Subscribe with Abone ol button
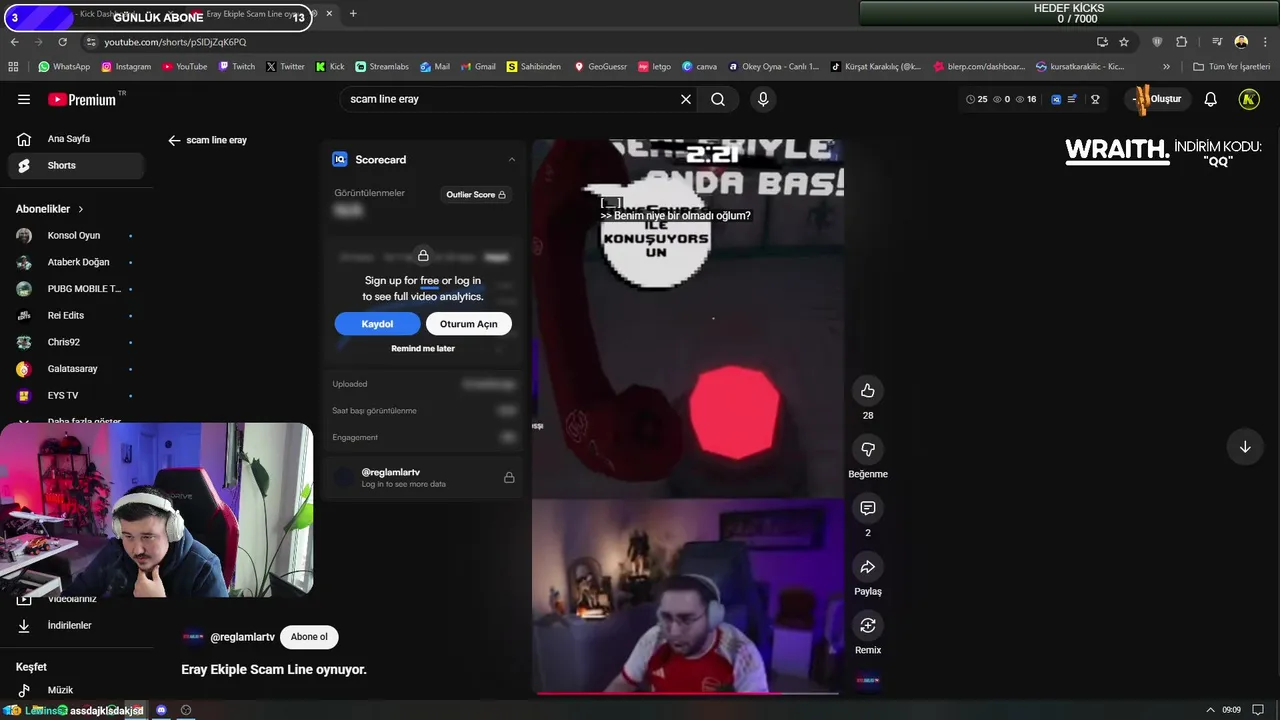1280x720 pixels. [309, 637]
